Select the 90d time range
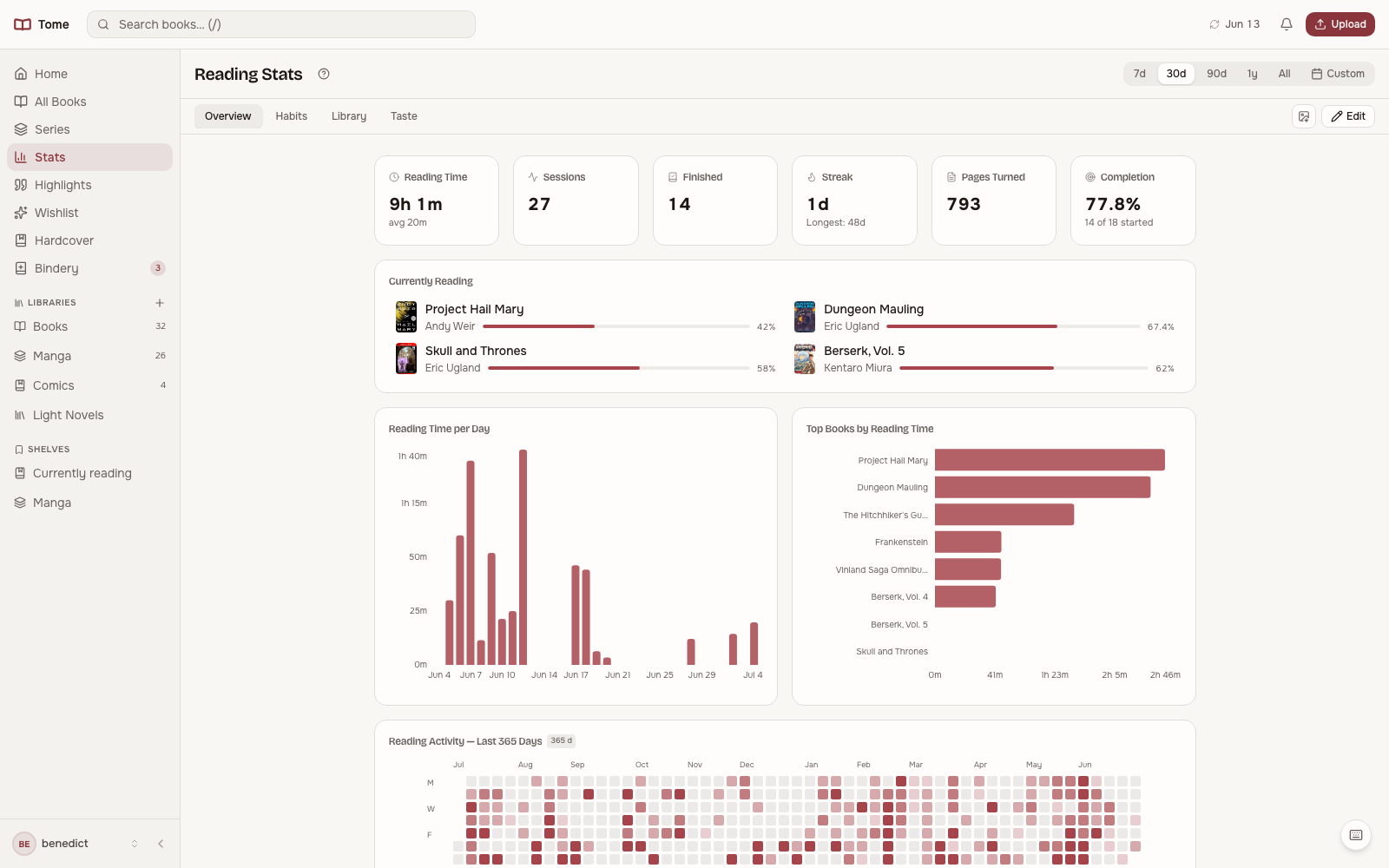The width and height of the screenshot is (1389, 868). click(x=1217, y=74)
